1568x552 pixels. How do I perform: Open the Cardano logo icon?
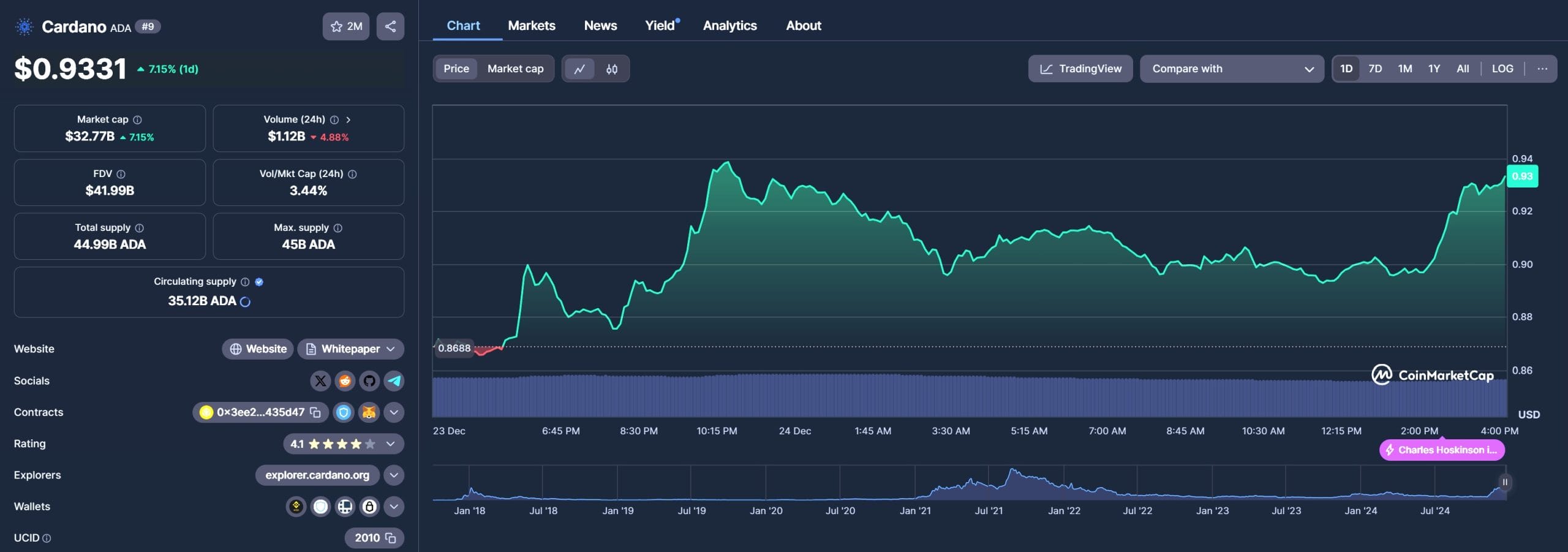pyautogui.click(x=24, y=26)
